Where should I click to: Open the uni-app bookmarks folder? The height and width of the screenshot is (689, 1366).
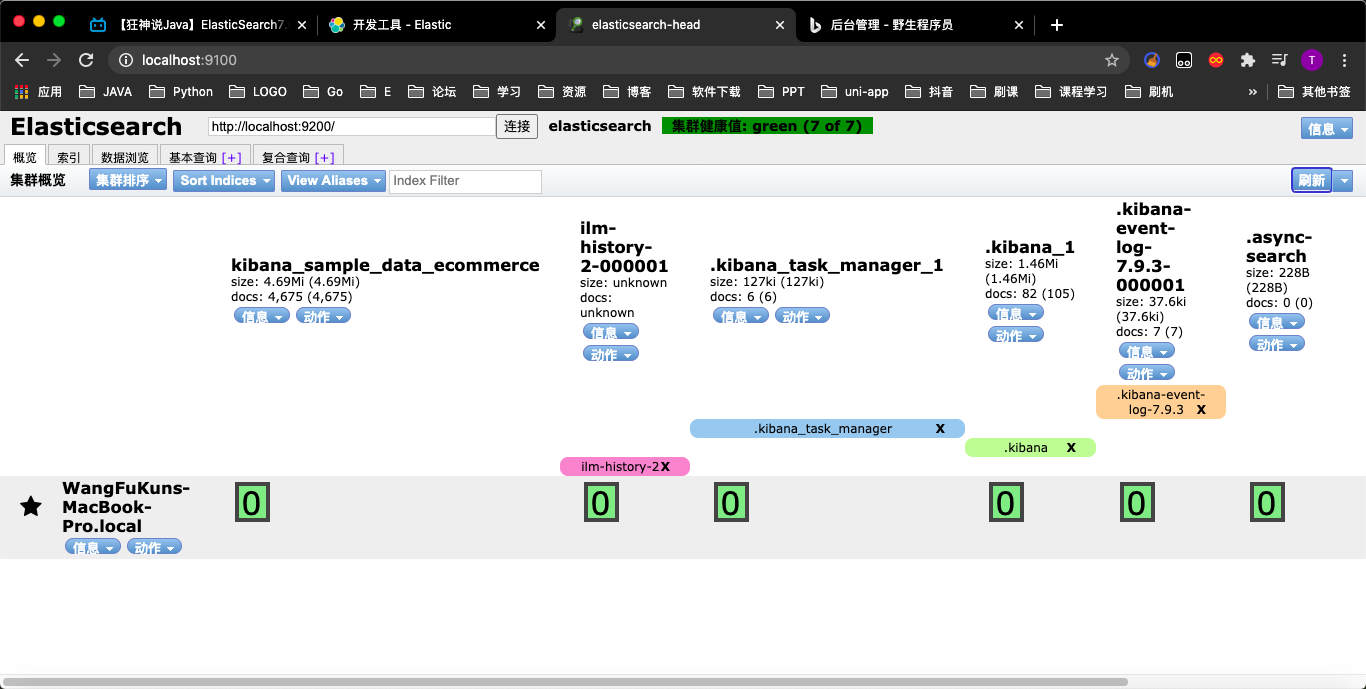click(854, 91)
